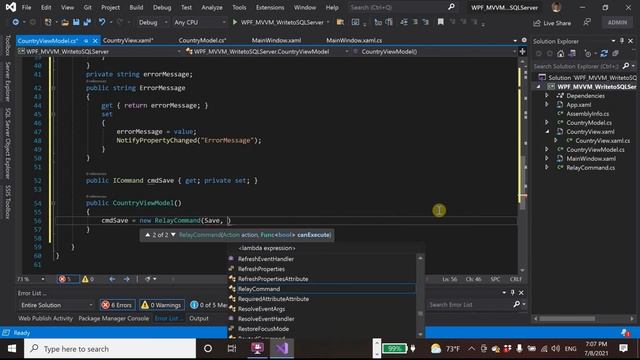The image size is (640, 360).
Task: Click the search magnifier in title bar search
Action: pyautogui.click(x=451, y=7)
